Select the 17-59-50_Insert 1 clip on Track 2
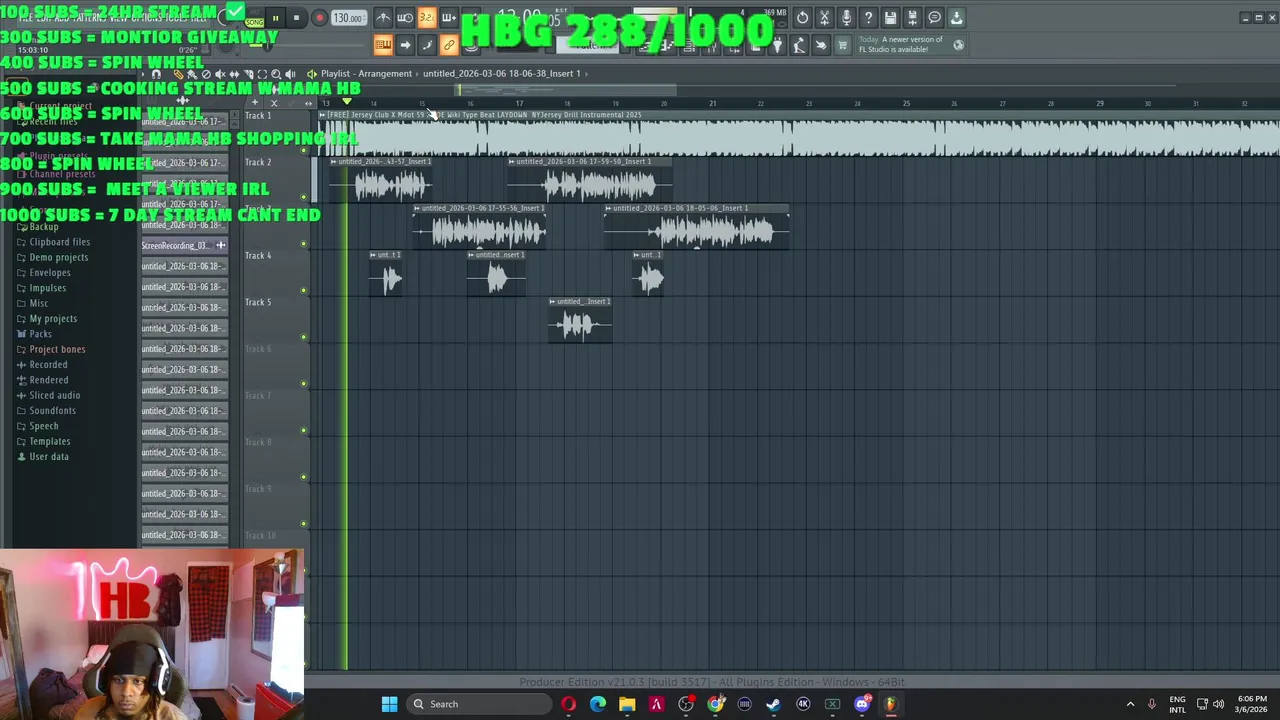Viewport: 1280px width, 720px height. point(590,179)
